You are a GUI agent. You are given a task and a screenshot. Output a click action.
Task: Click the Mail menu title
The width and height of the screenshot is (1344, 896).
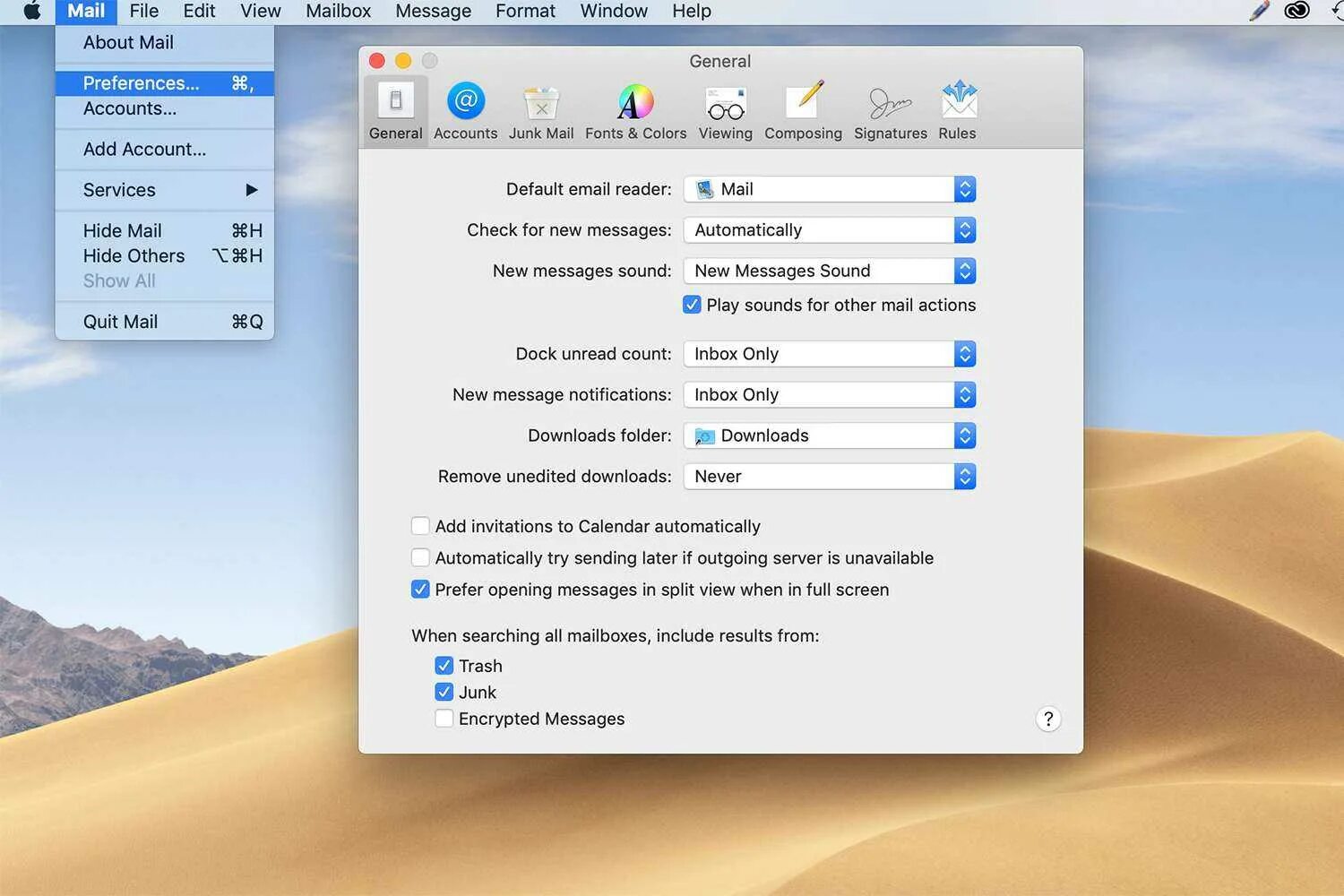point(86,11)
